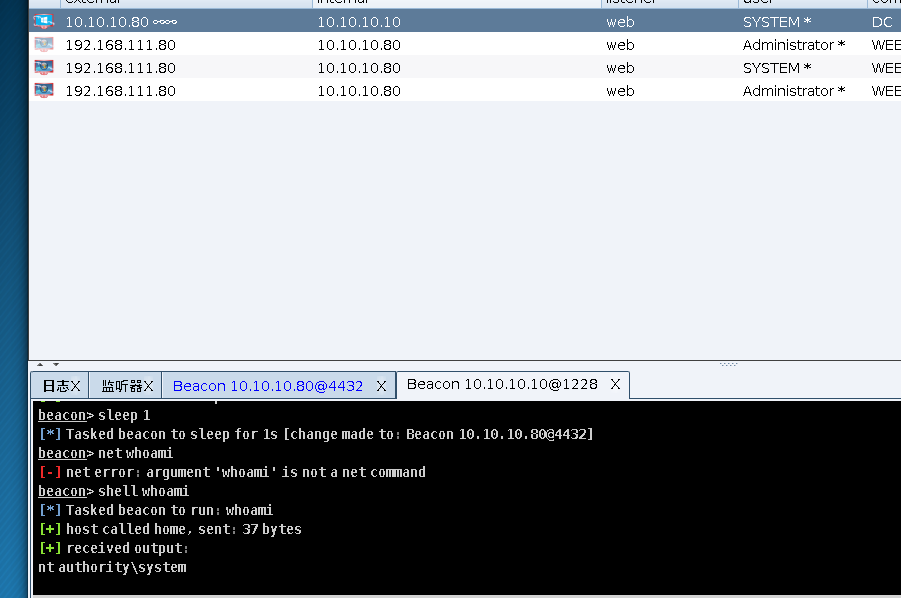Select the external address 10.10.10.80 in the first row
The width and height of the screenshot is (901, 598).
[107, 22]
